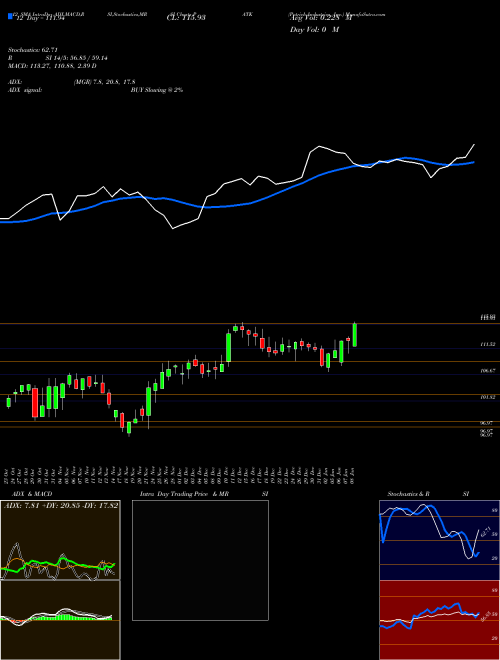Click the 'Day Vol: 0 M' readout
This screenshot has width=500, height=660.
coord(314,30)
